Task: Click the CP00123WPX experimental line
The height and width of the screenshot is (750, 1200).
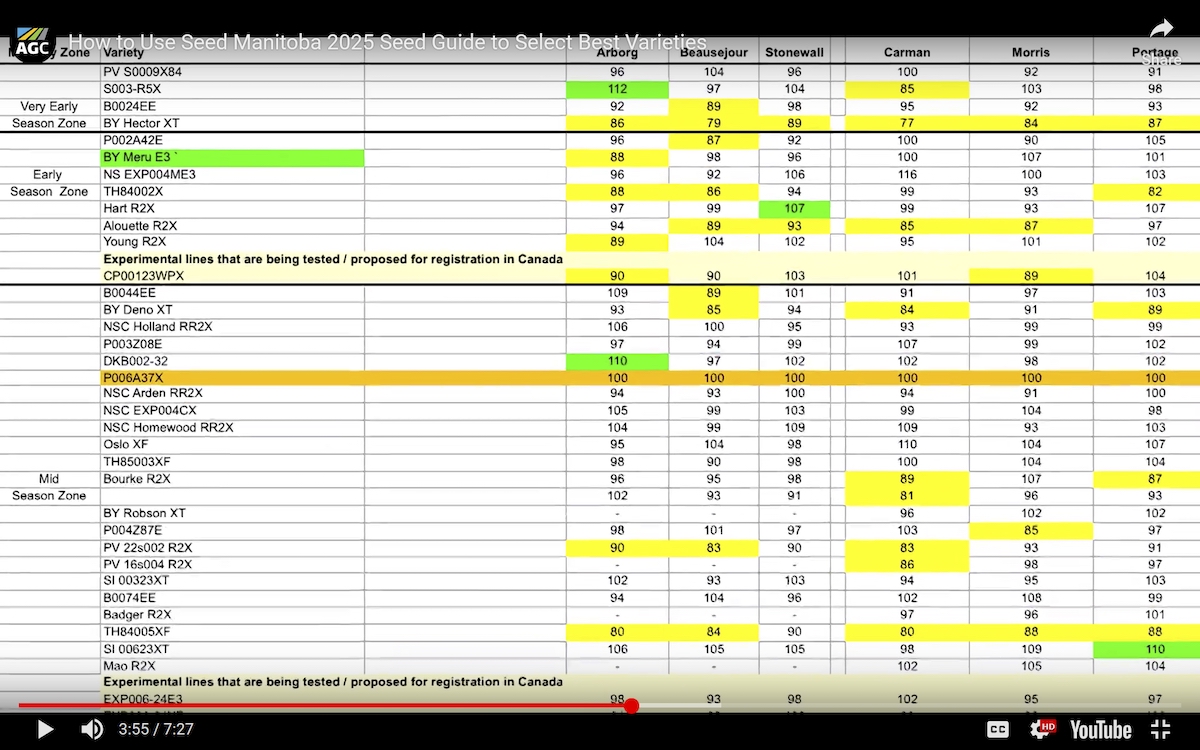Action: pos(144,275)
